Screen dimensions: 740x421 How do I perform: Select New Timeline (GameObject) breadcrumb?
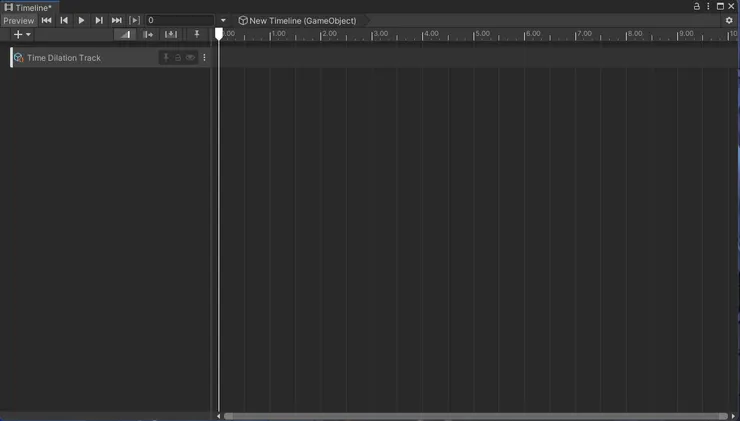[297, 21]
